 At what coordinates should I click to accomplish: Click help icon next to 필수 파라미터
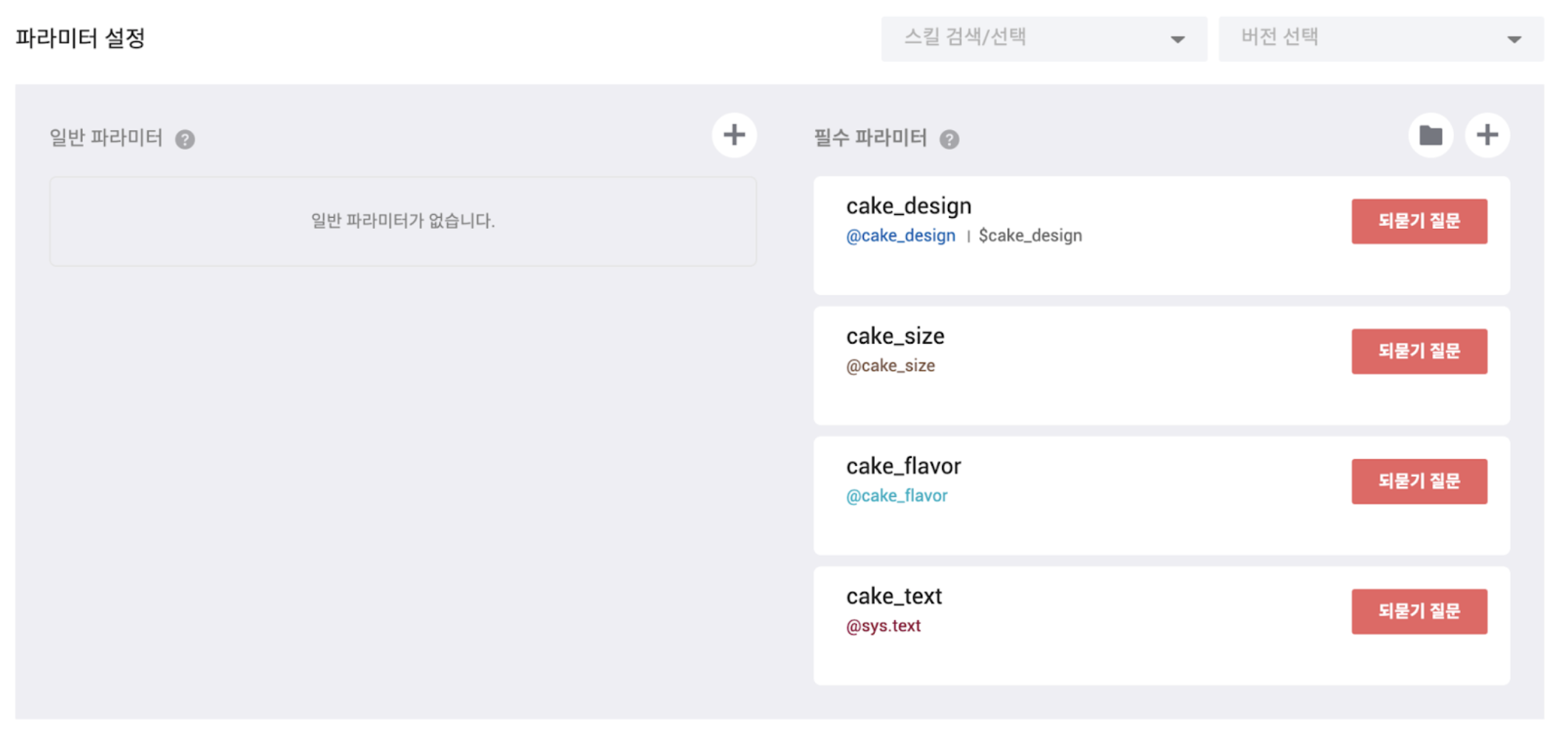950,140
